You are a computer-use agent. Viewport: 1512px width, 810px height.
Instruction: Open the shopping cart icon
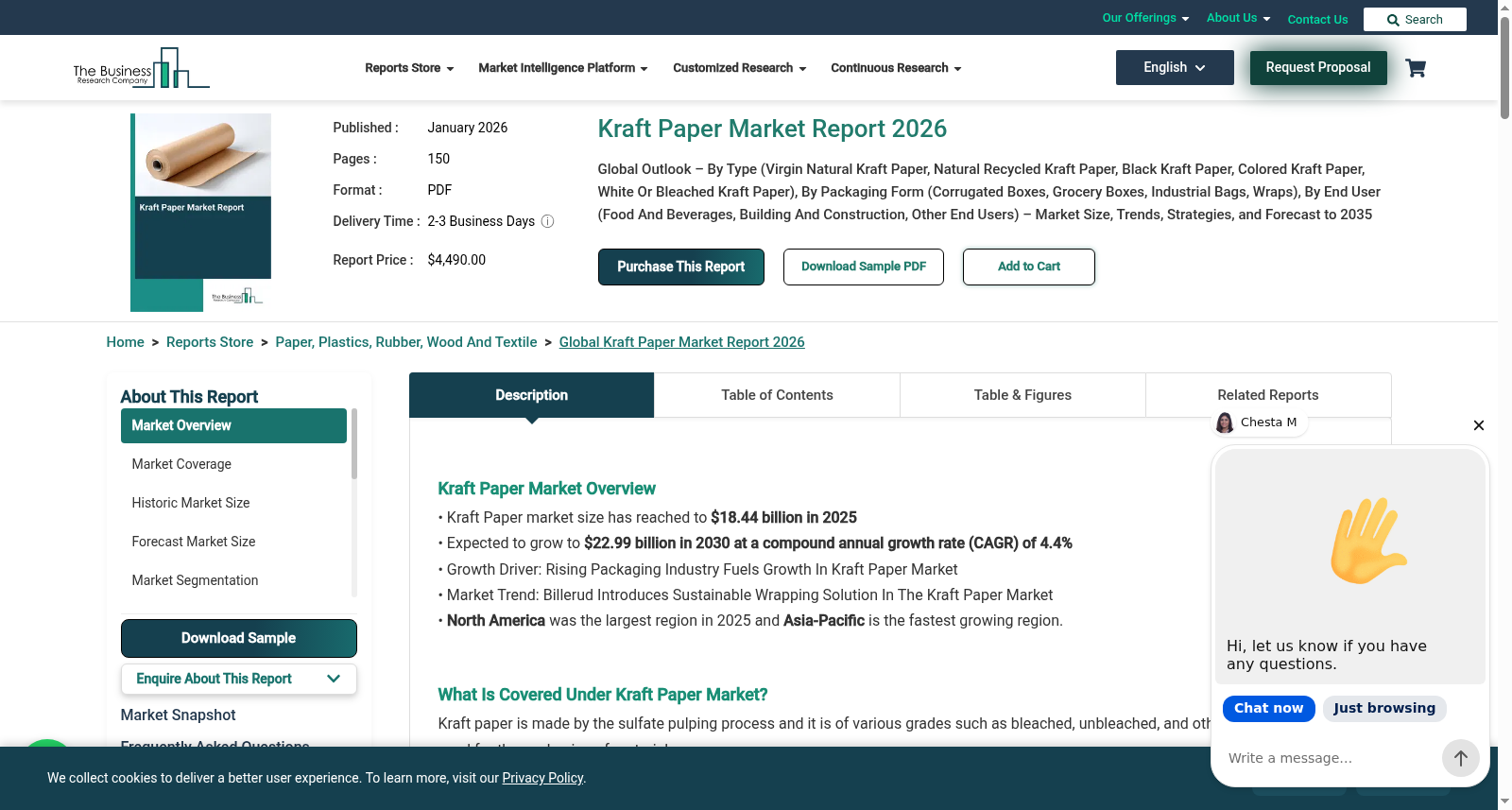point(1416,68)
